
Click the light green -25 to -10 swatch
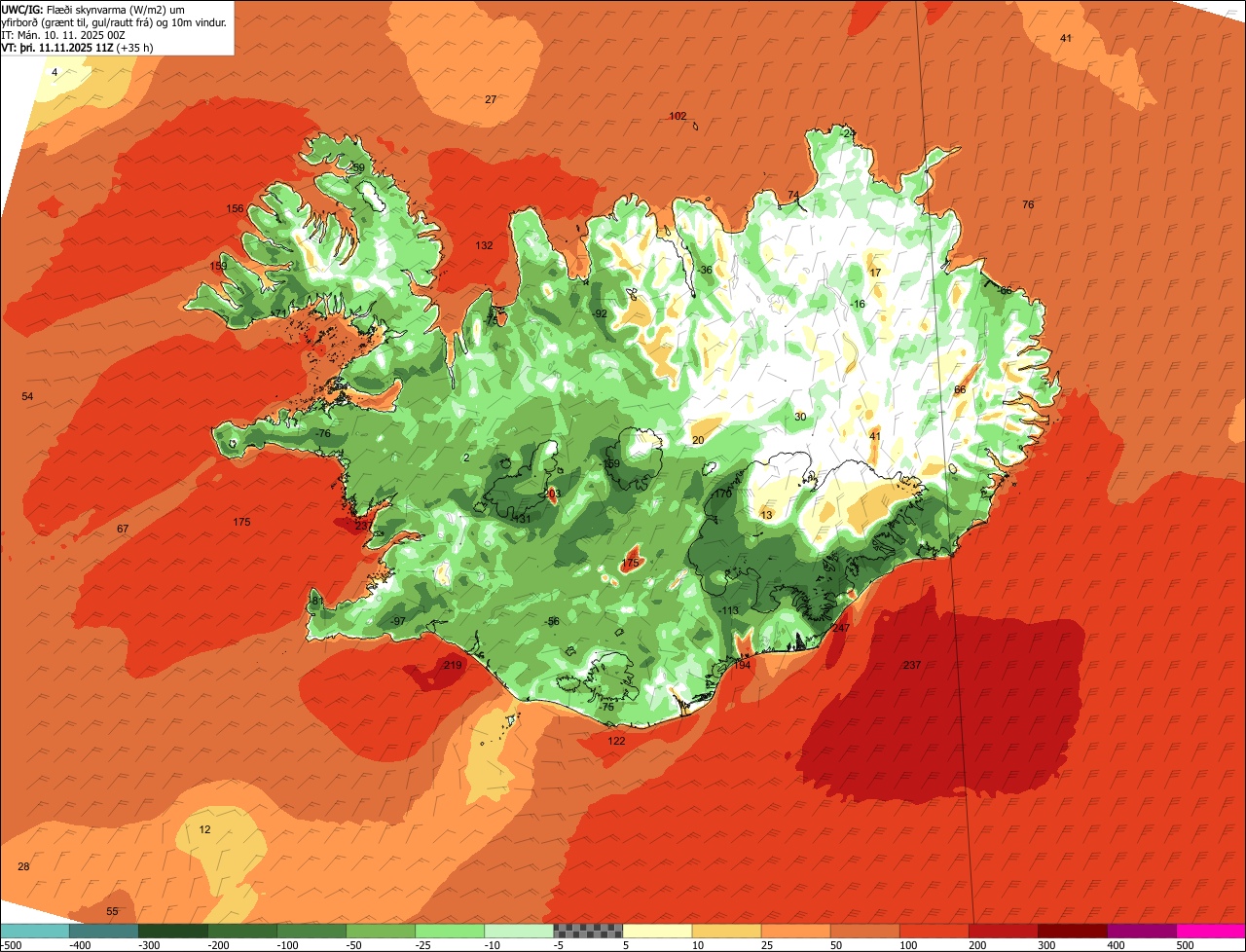(x=450, y=931)
